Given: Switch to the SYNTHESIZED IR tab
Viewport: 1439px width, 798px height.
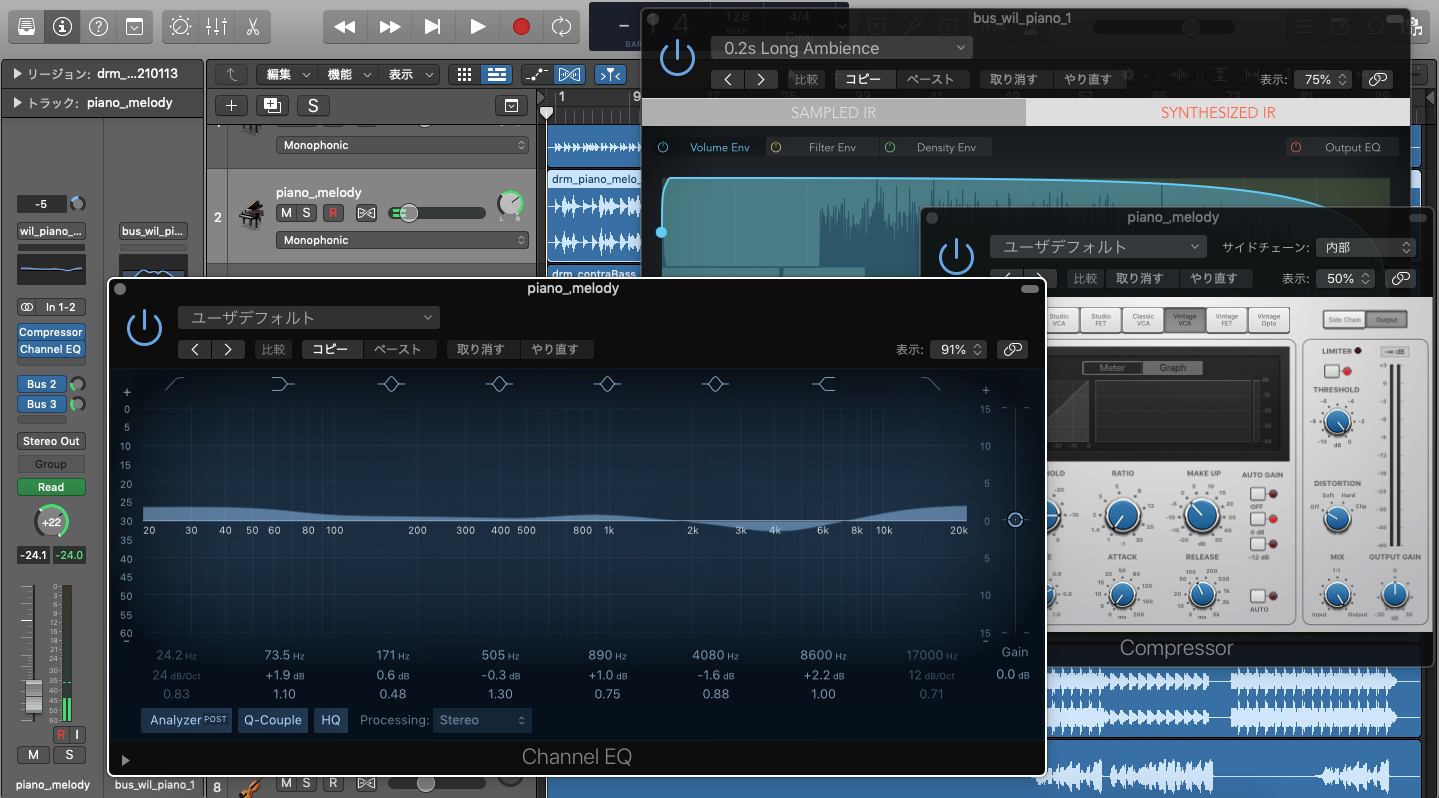Looking at the screenshot, I should pyautogui.click(x=1218, y=112).
